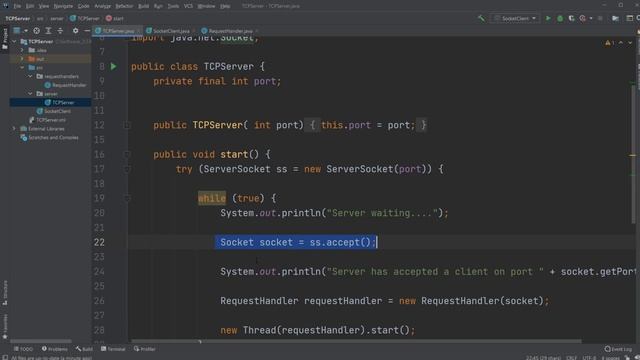640x360 pixels.
Task: Open the Code menu
Action: tap(83, 6)
